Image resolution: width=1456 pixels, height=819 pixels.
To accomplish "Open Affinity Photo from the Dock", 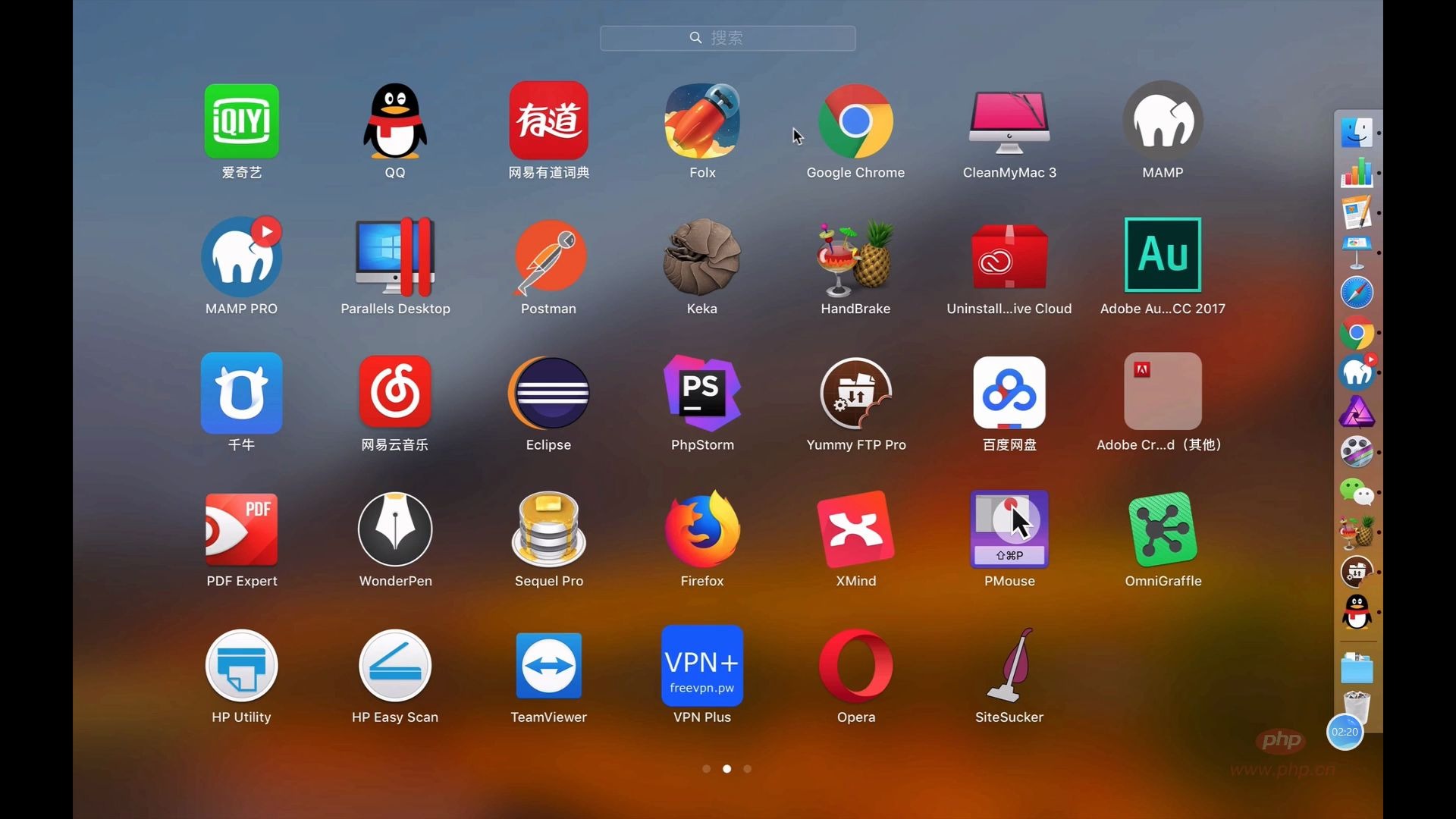I will [1357, 413].
